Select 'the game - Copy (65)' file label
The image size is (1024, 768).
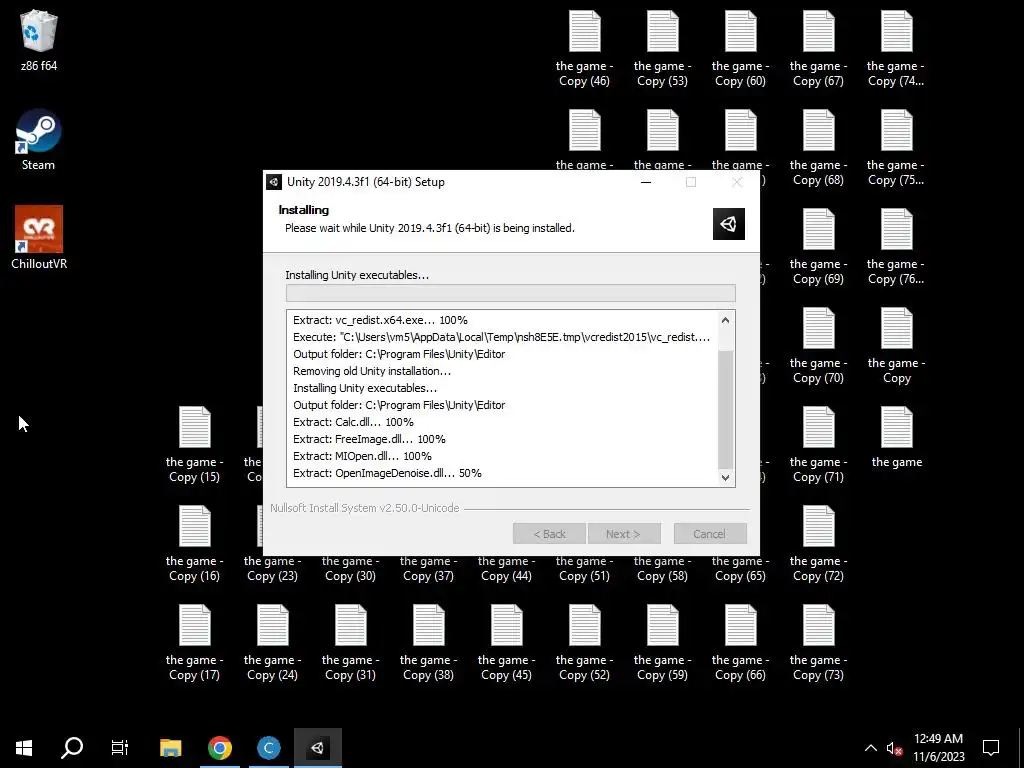(x=740, y=569)
